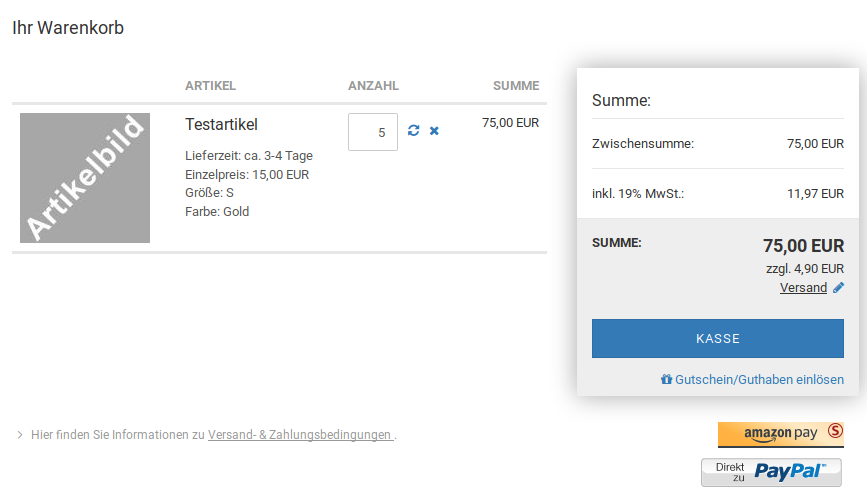Click the Ihr Warenkorb page heading
Screen dimensions: 867x500
(x=68, y=28)
